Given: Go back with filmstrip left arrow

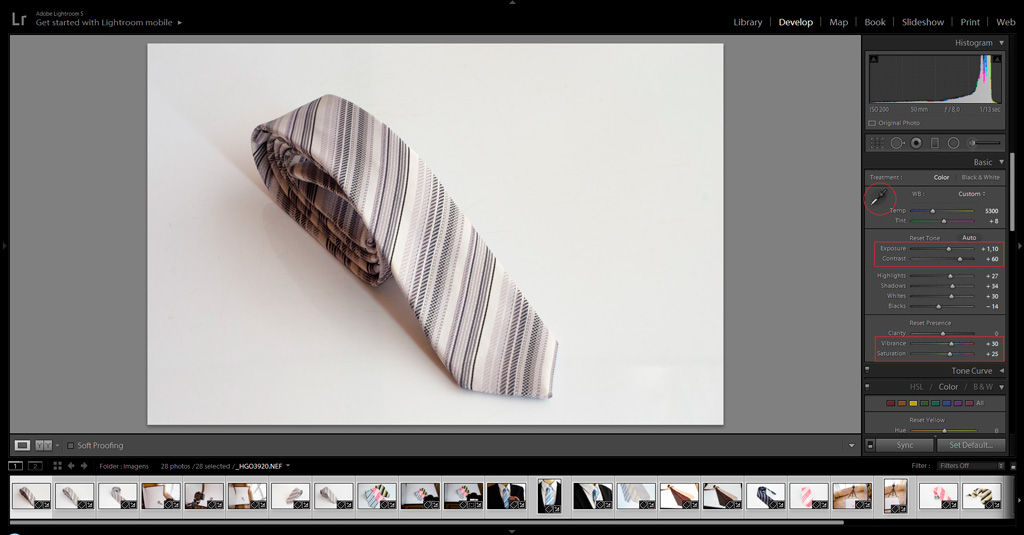Looking at the screenshot, I should (x=71, y=466).
